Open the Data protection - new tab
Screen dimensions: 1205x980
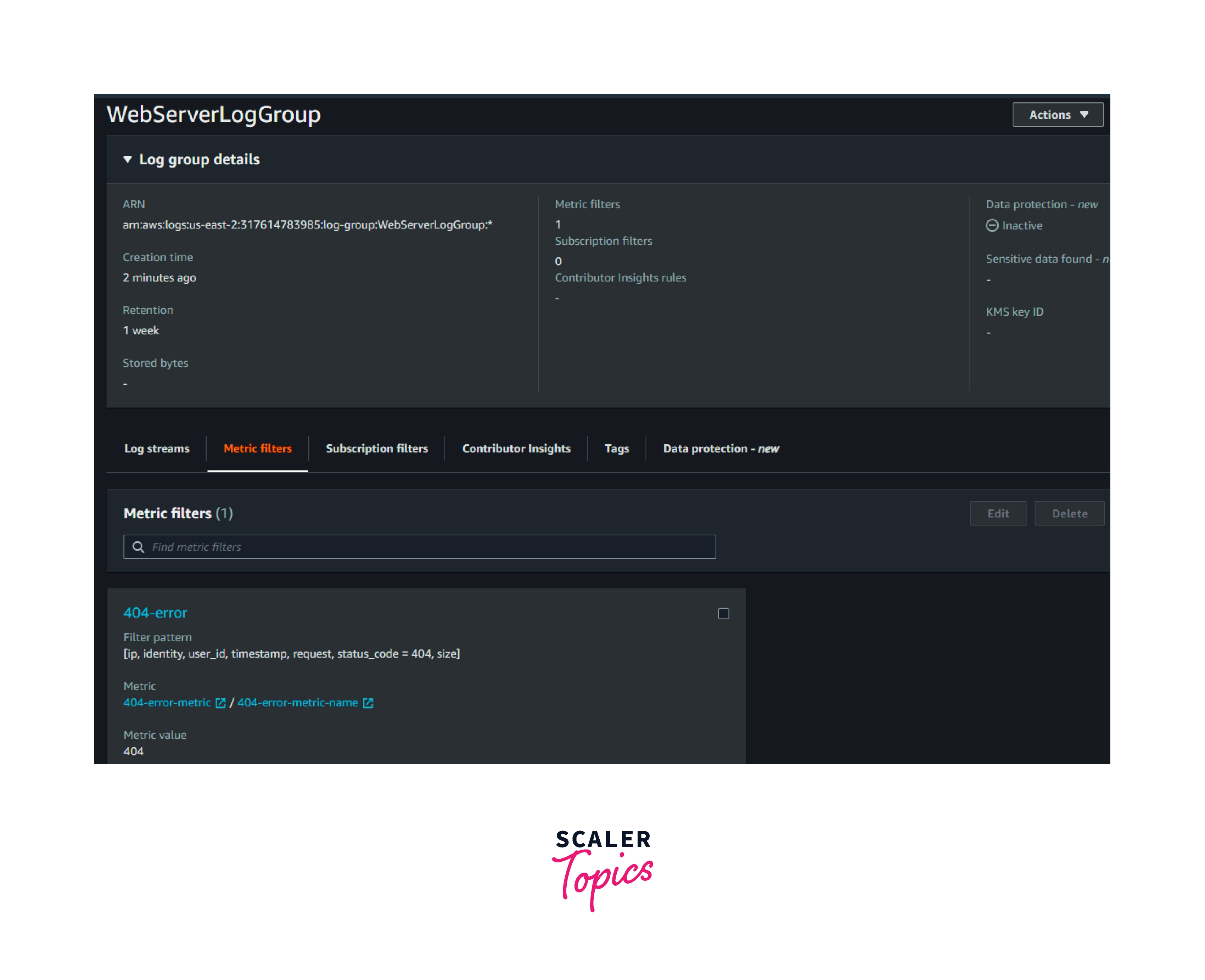click(721, 449)
